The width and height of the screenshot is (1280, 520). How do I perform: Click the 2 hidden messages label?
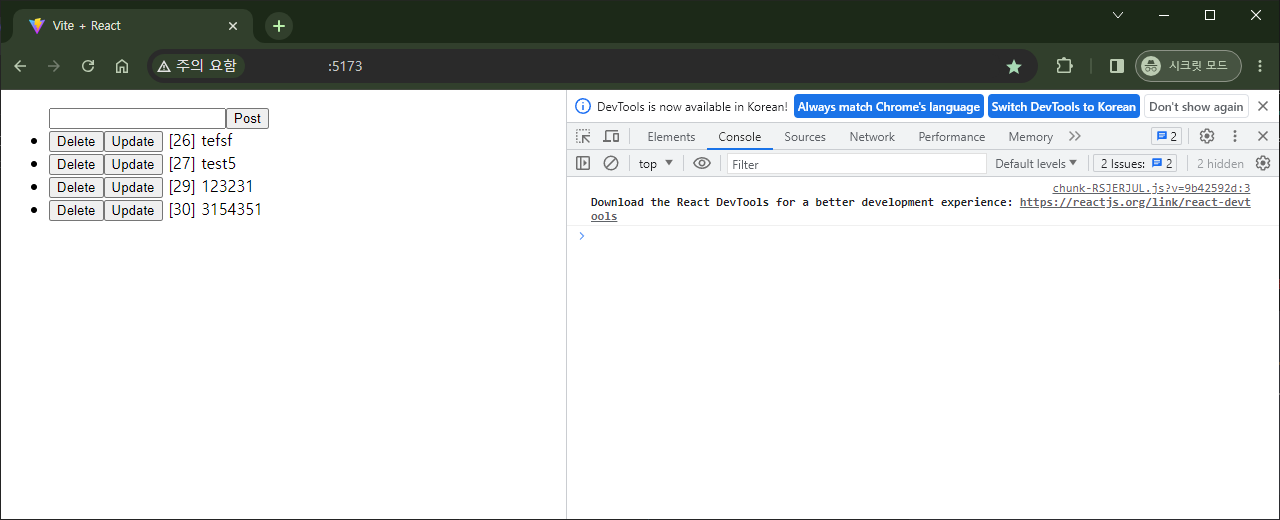(x=1220, y=163)
